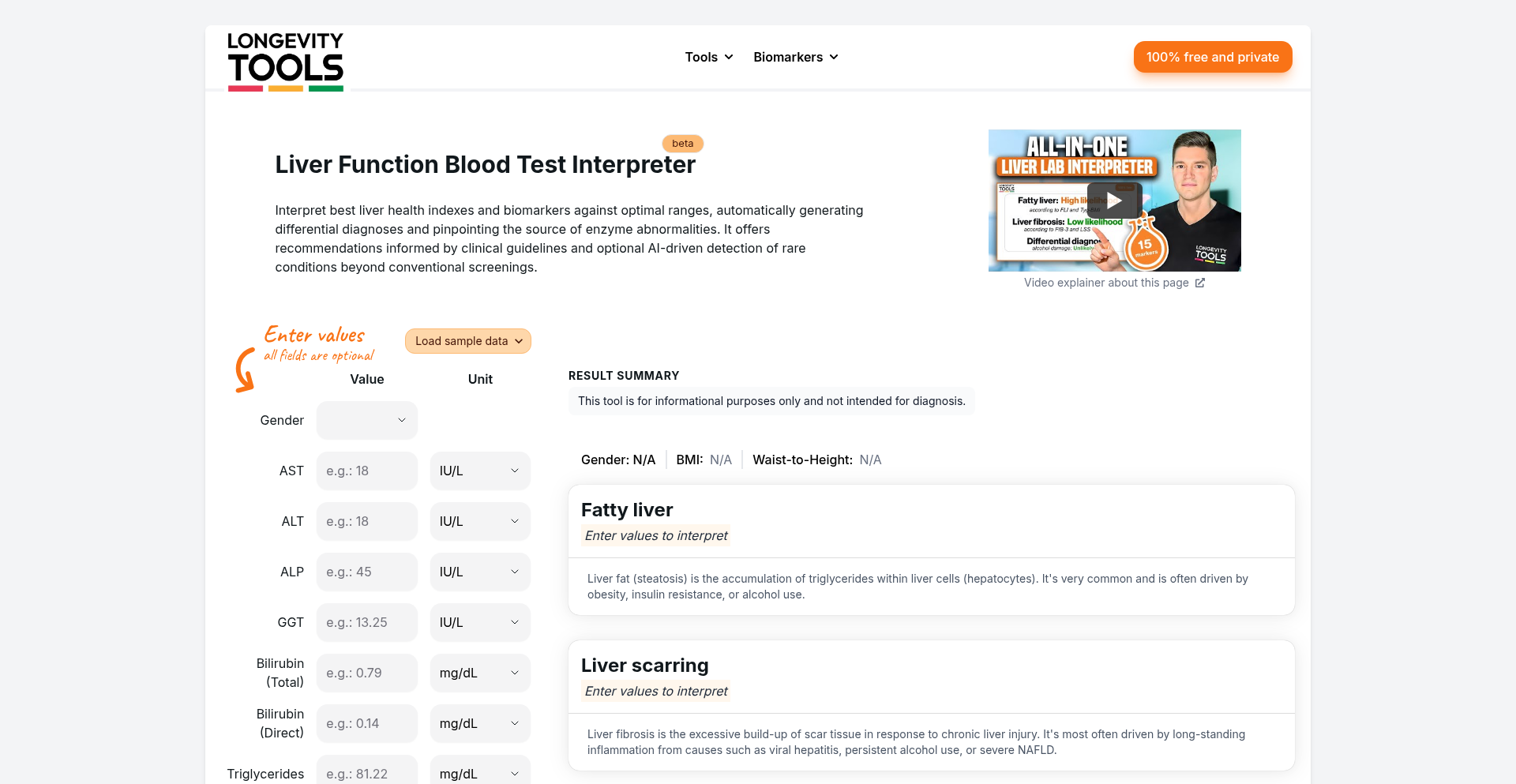Image resolution: width=1516 pixels, height=784 pixels.
Task: Focus the ALT value field
Action: click(x=367, y=522)
